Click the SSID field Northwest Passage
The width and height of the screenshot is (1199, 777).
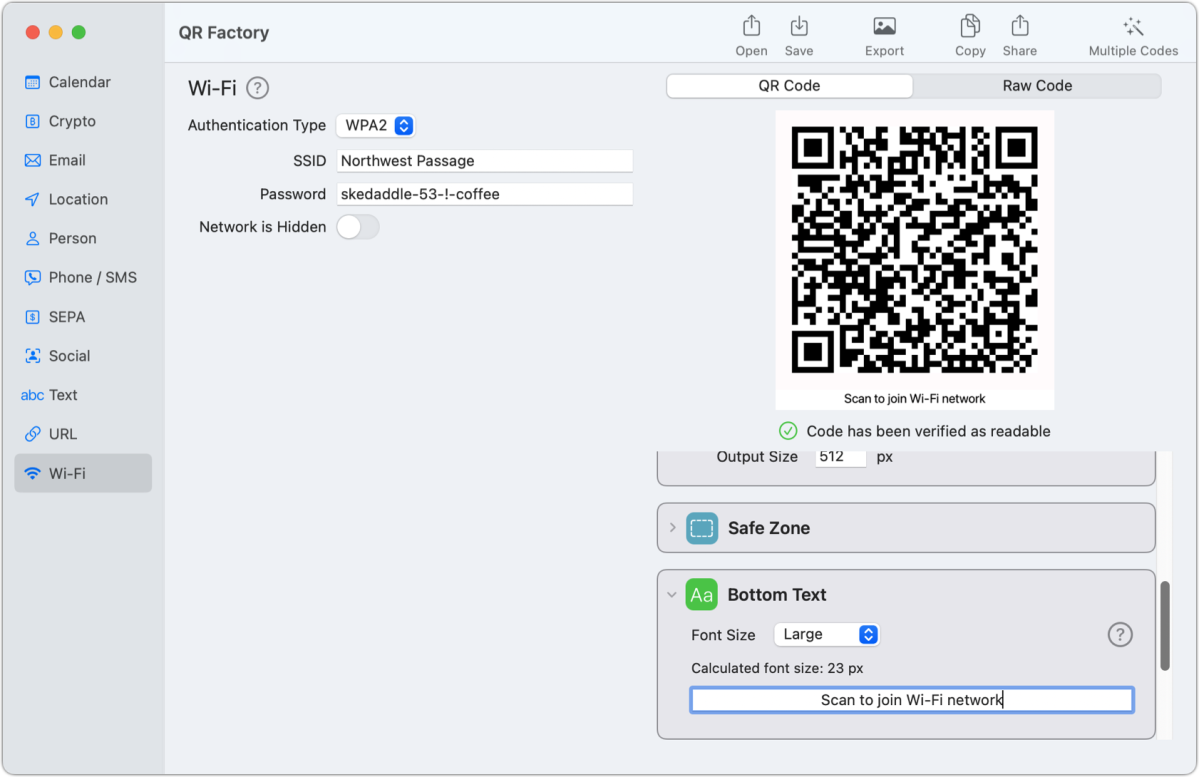coord(484,161)
